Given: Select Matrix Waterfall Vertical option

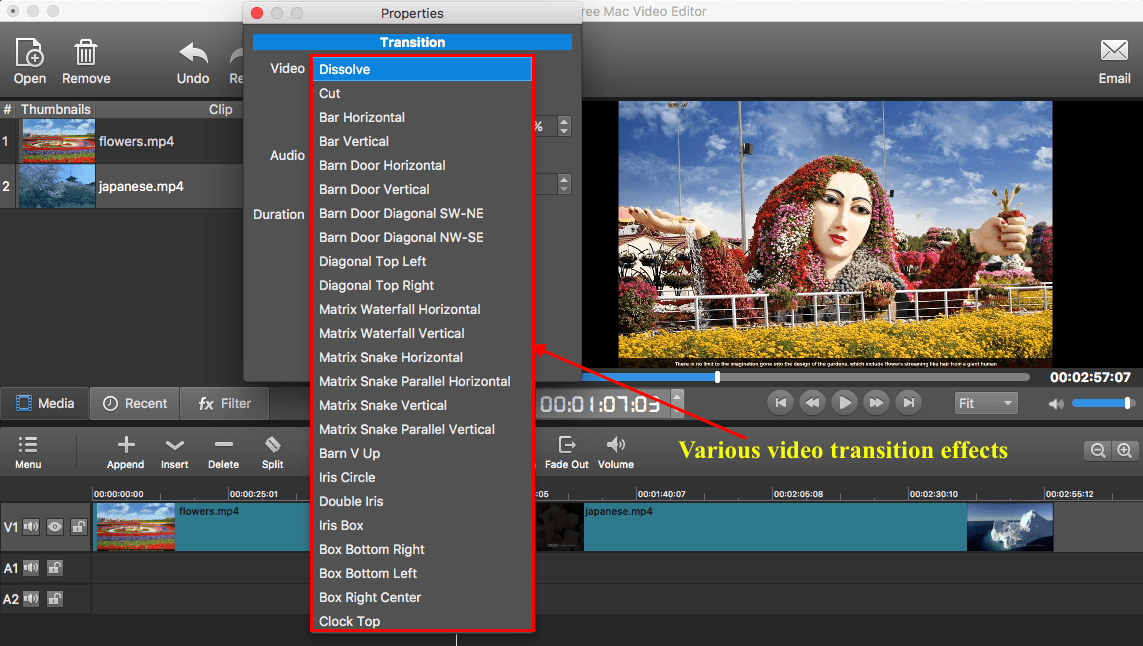Looking at the screenshot, I should click(x=422, y=333).
